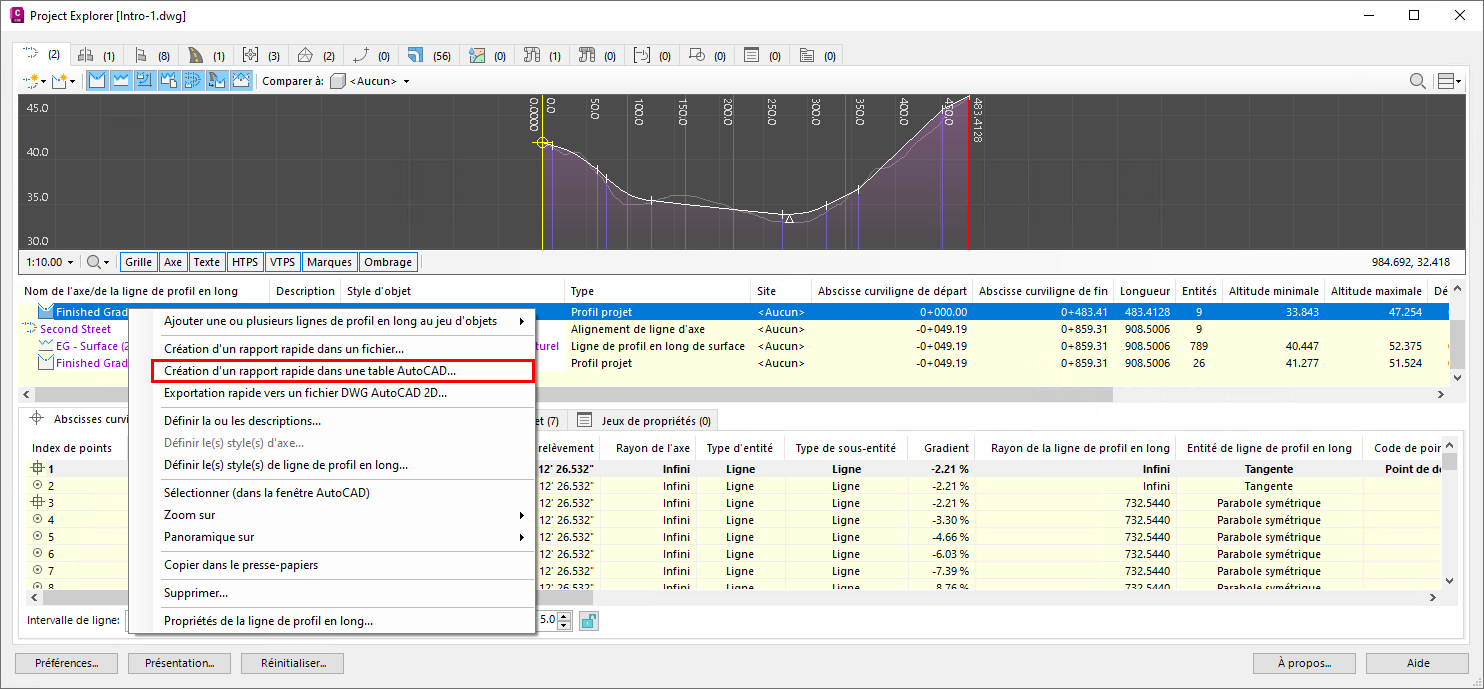Open the point groups tab showing 8
This screenshot has height=689, width=1484.
(x=151, y=55)
